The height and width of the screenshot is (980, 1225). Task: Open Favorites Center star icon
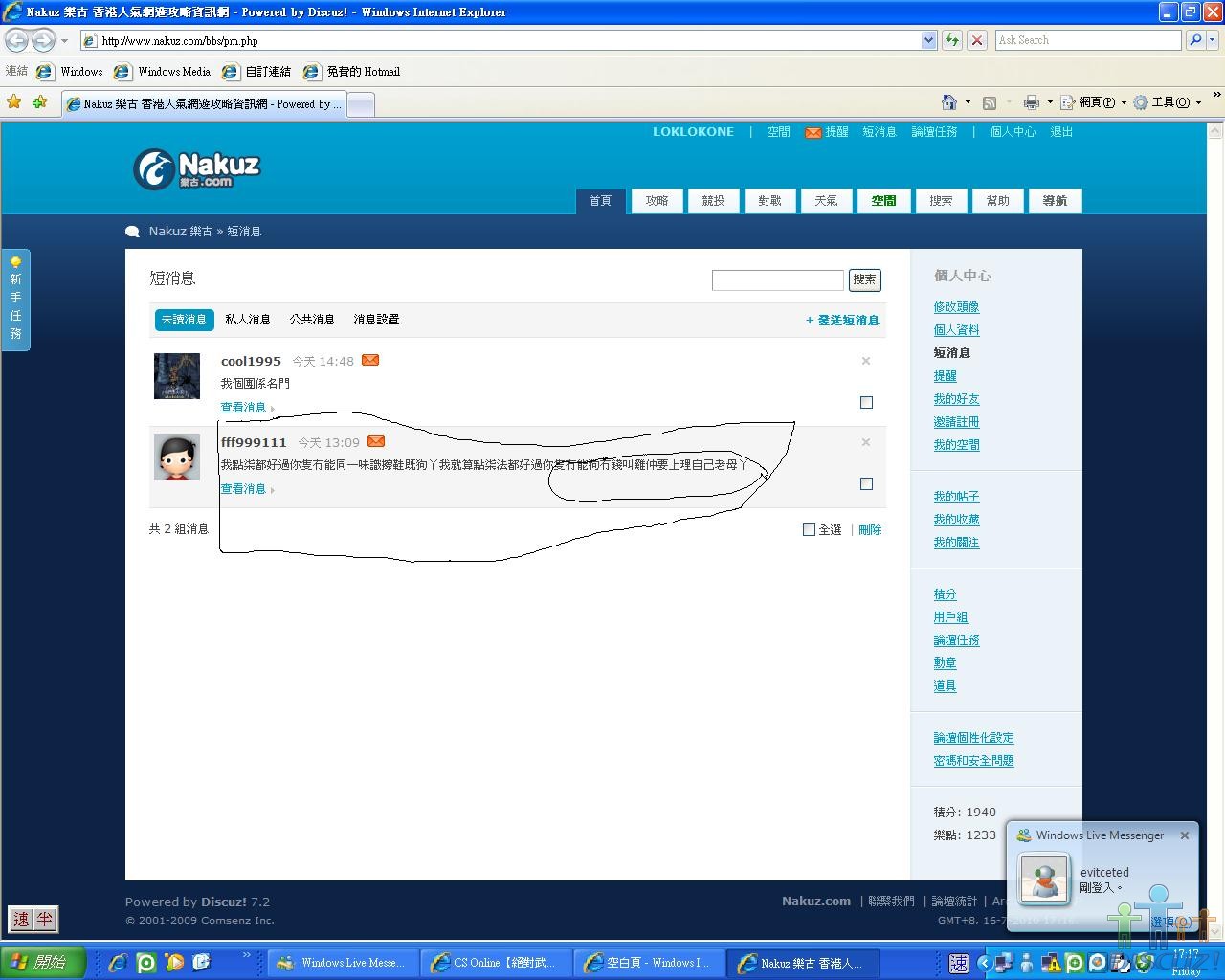(14, 101)
